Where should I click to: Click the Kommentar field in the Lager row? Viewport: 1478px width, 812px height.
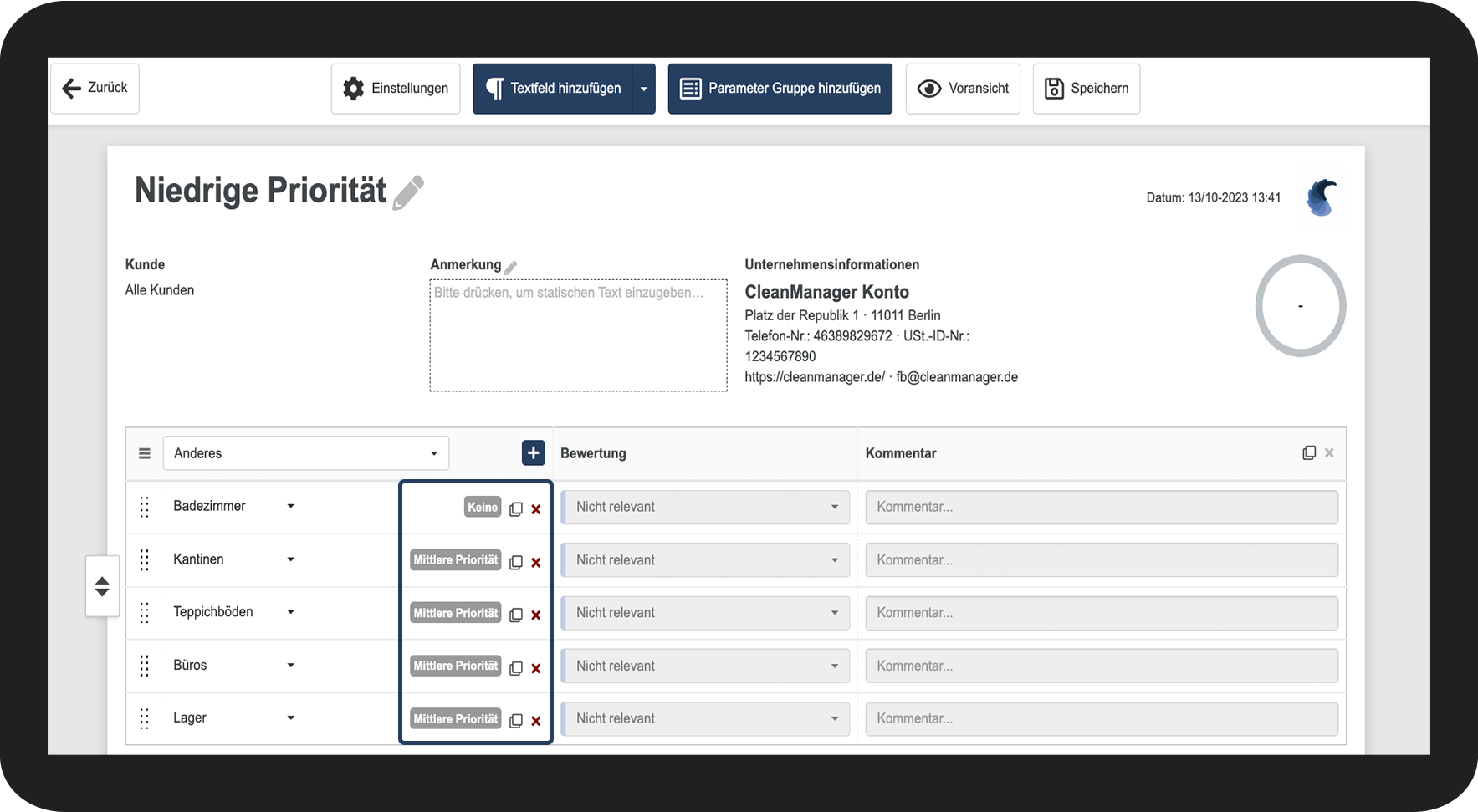(x=1101, y=718)
